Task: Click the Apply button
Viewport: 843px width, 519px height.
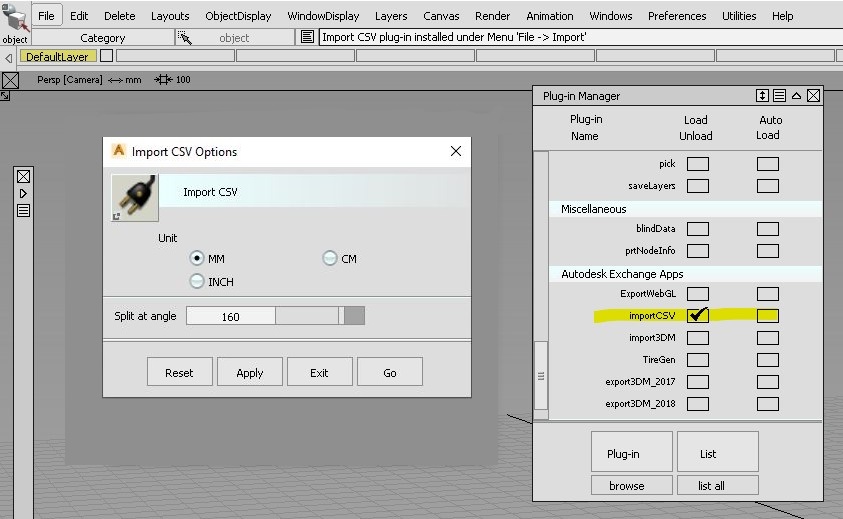Action: 250,372
